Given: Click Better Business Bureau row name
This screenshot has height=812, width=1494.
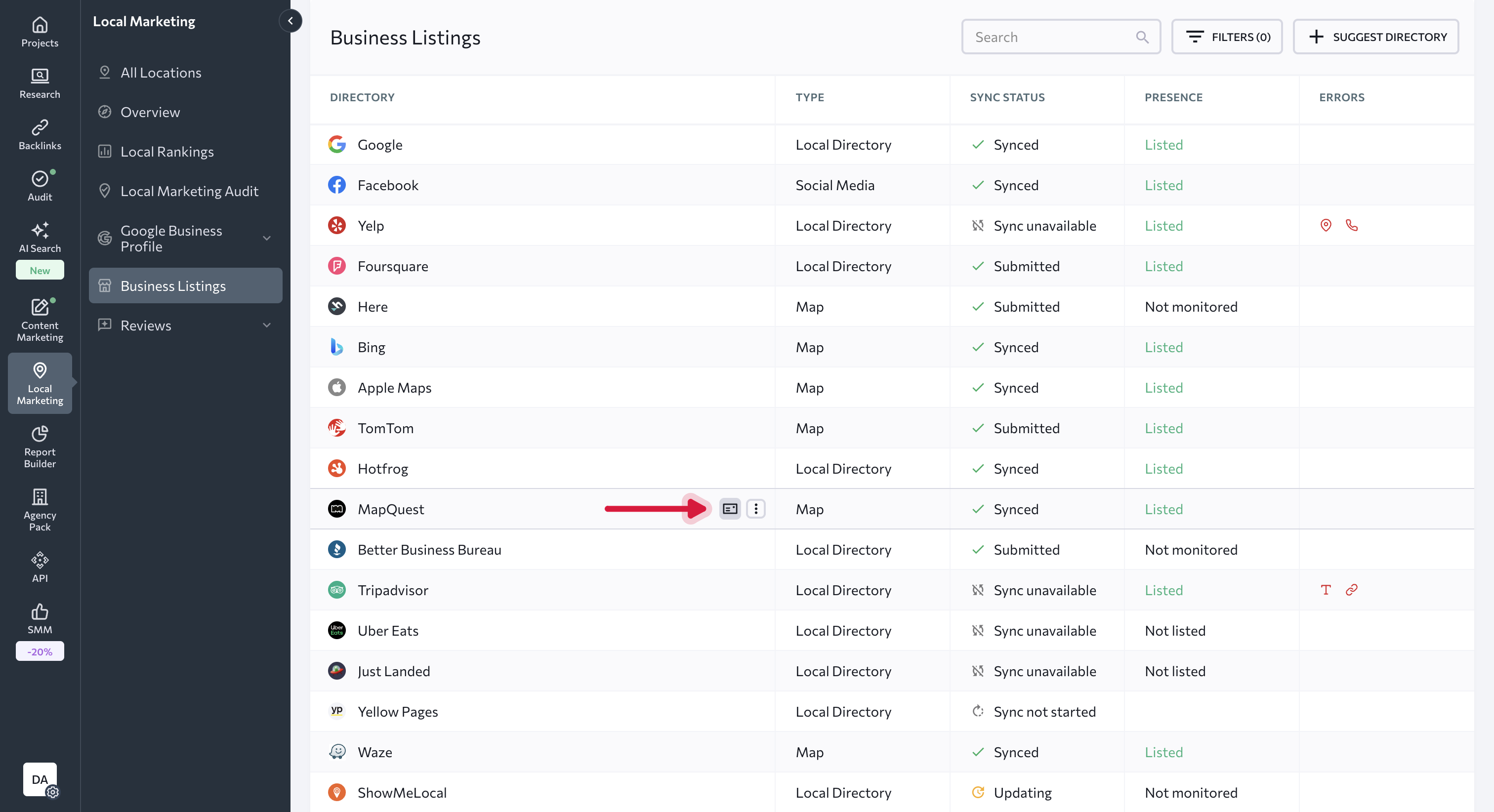Looking at the screenshot, I should click(429, 549).
